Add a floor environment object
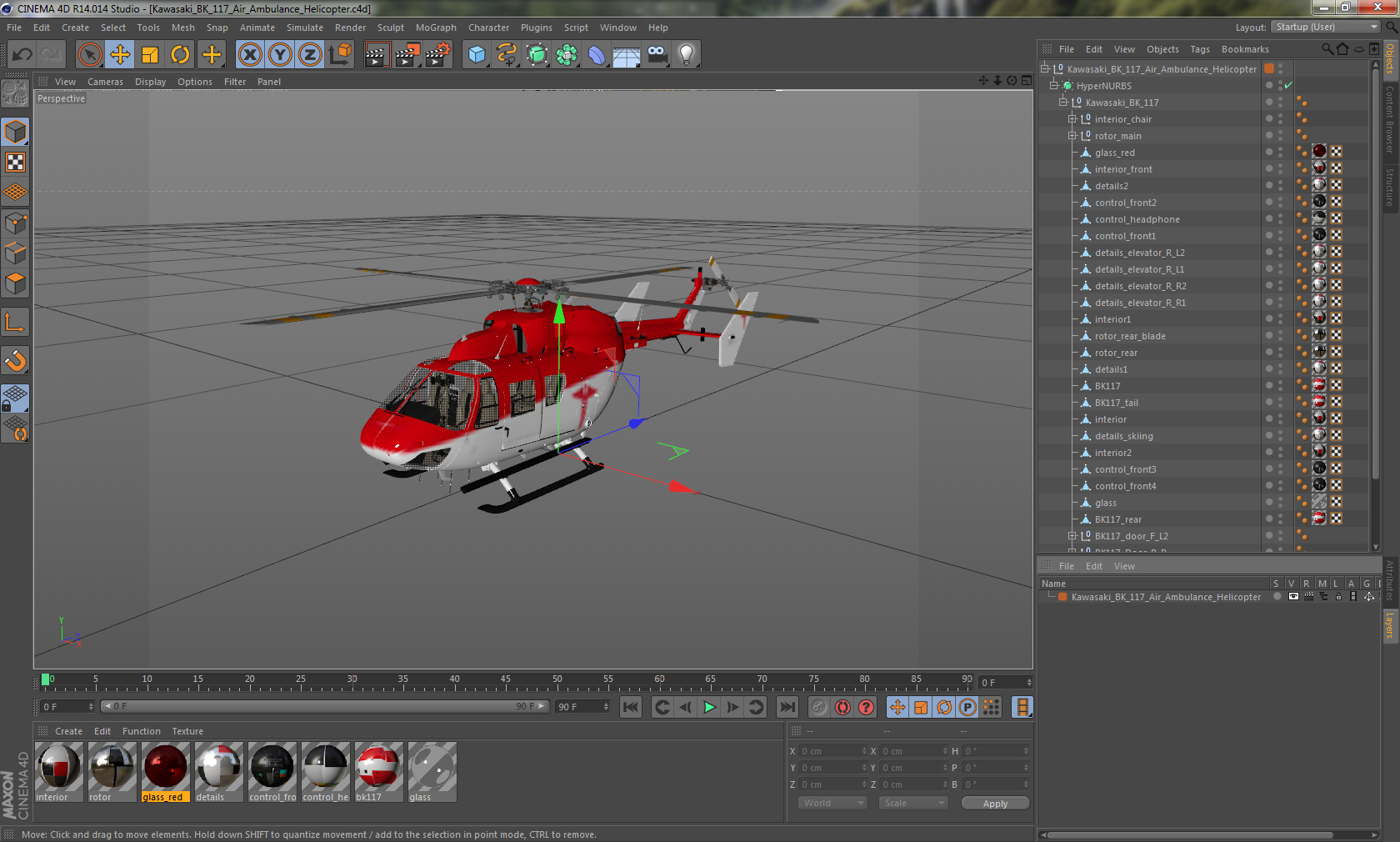 tap(627, 55)
